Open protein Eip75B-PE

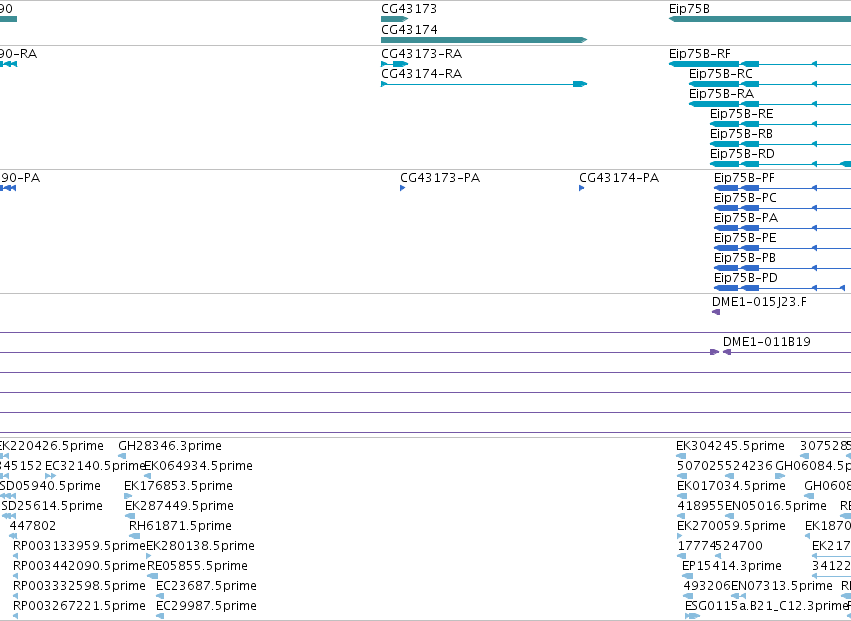745,238
